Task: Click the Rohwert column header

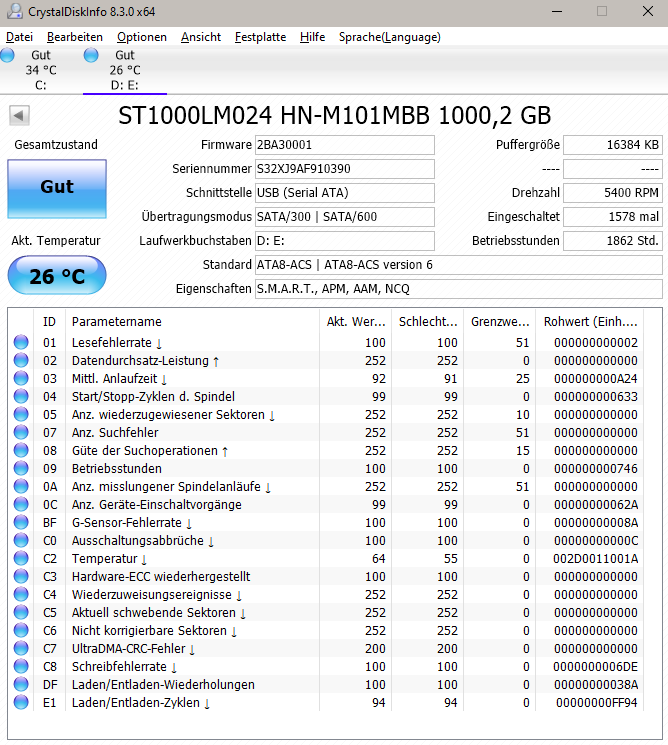Action: [590, 322]
